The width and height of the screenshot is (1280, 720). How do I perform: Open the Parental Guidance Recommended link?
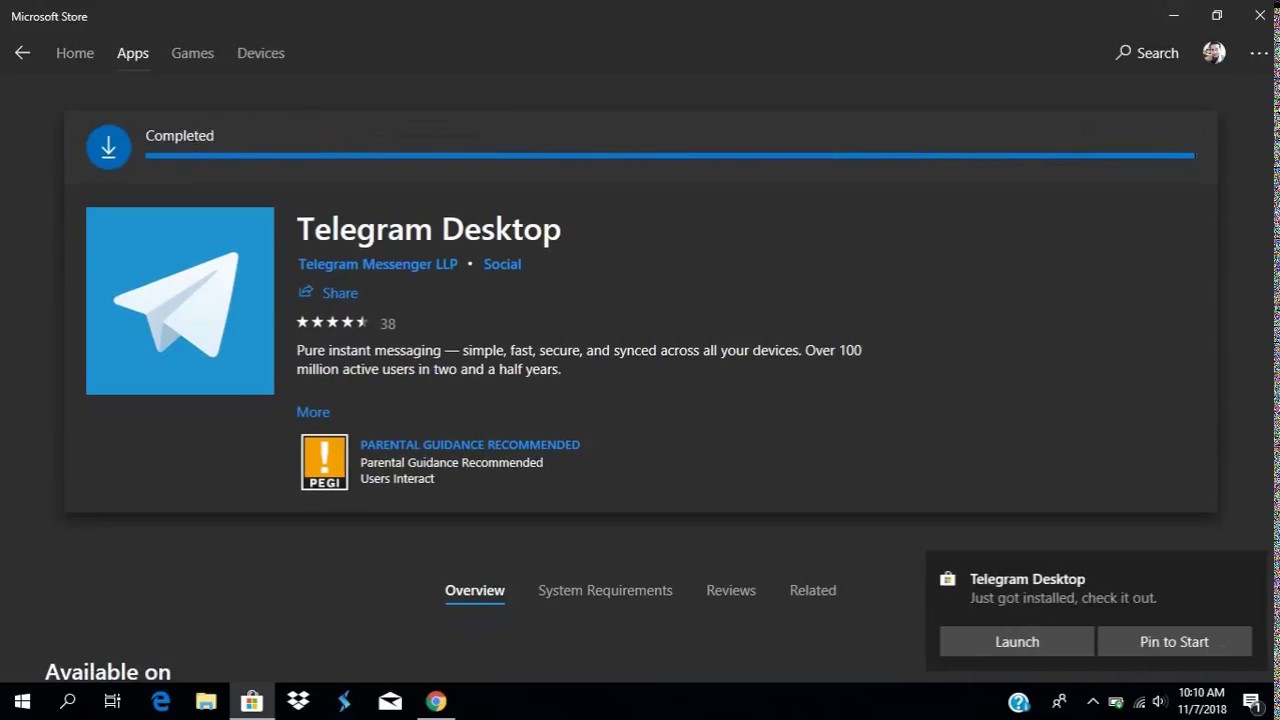[x=470, y=445]
